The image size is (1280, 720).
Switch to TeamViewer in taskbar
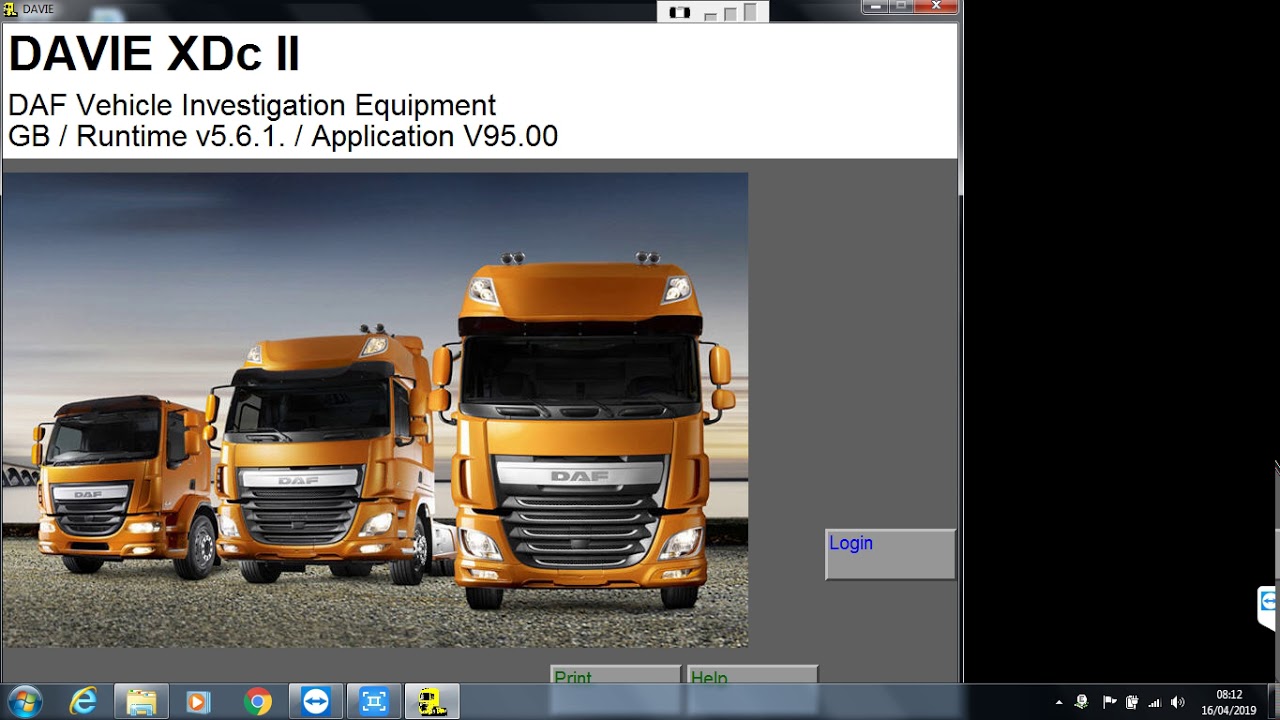point(316,702)
